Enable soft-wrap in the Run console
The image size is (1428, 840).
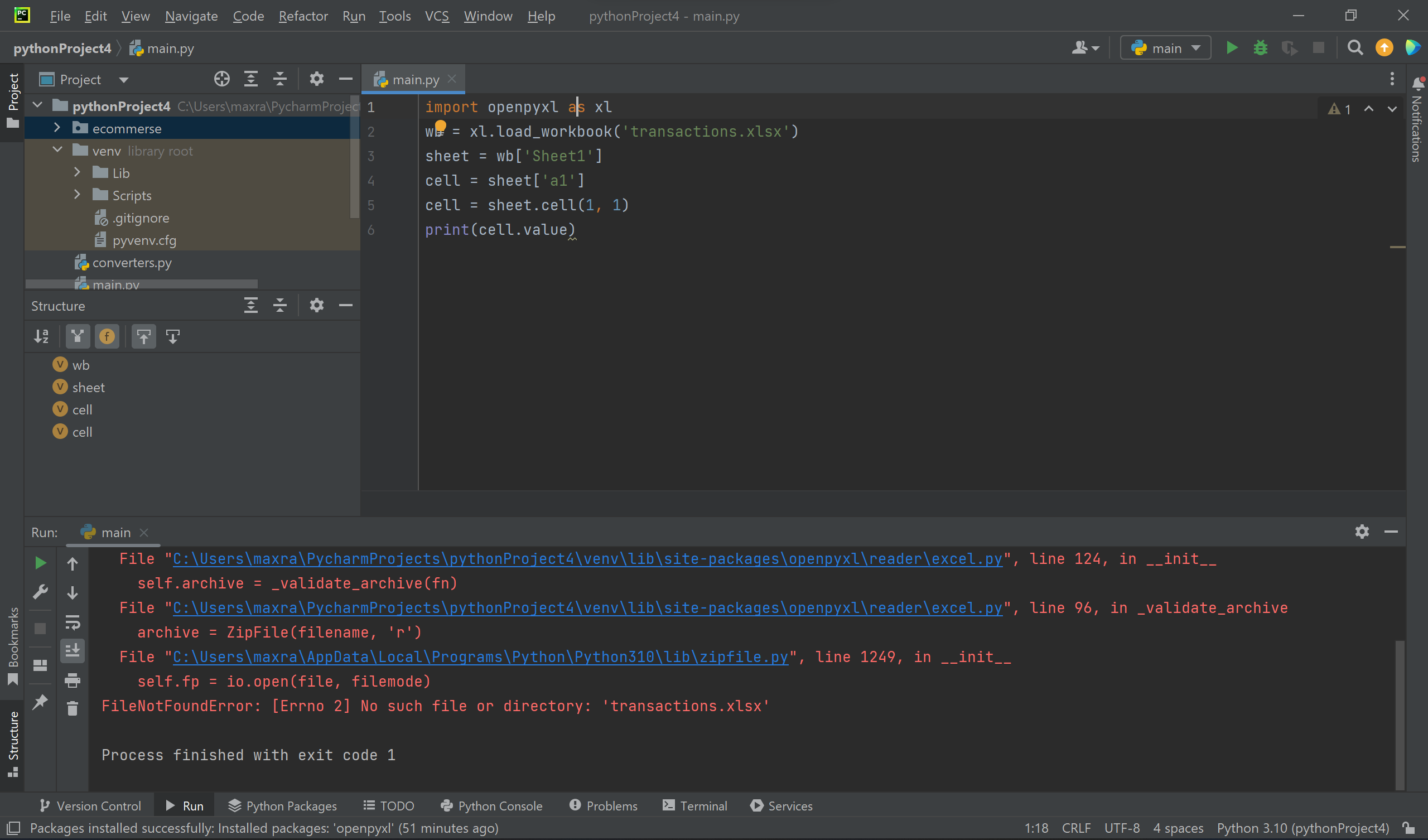[x=73, y=623]
